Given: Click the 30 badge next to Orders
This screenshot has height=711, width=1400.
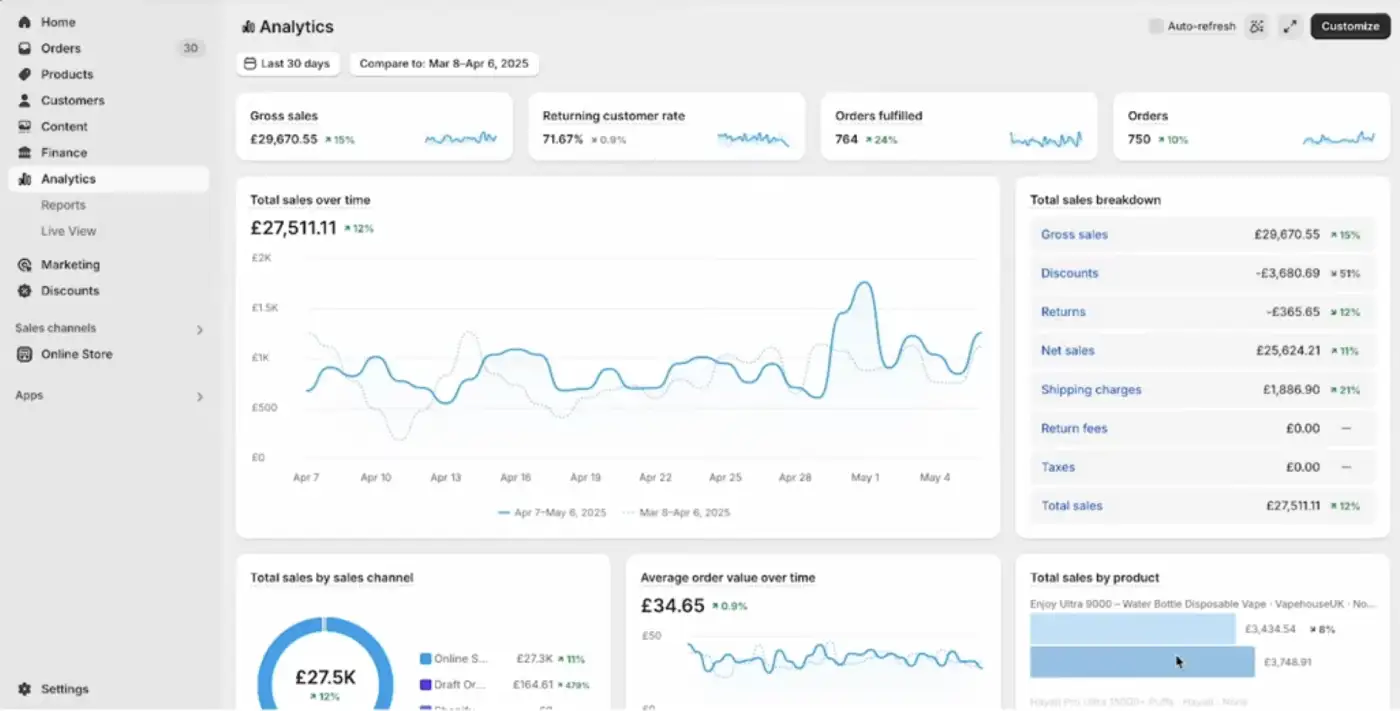Looking at the screenshot, I should pyautogui.click(x=190, y=47).
